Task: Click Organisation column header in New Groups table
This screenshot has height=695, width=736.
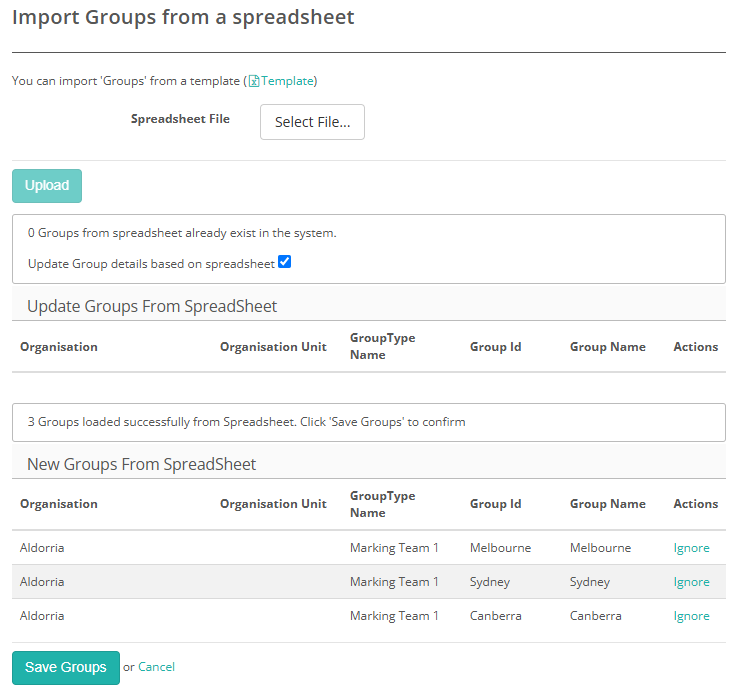Action: 59,504
